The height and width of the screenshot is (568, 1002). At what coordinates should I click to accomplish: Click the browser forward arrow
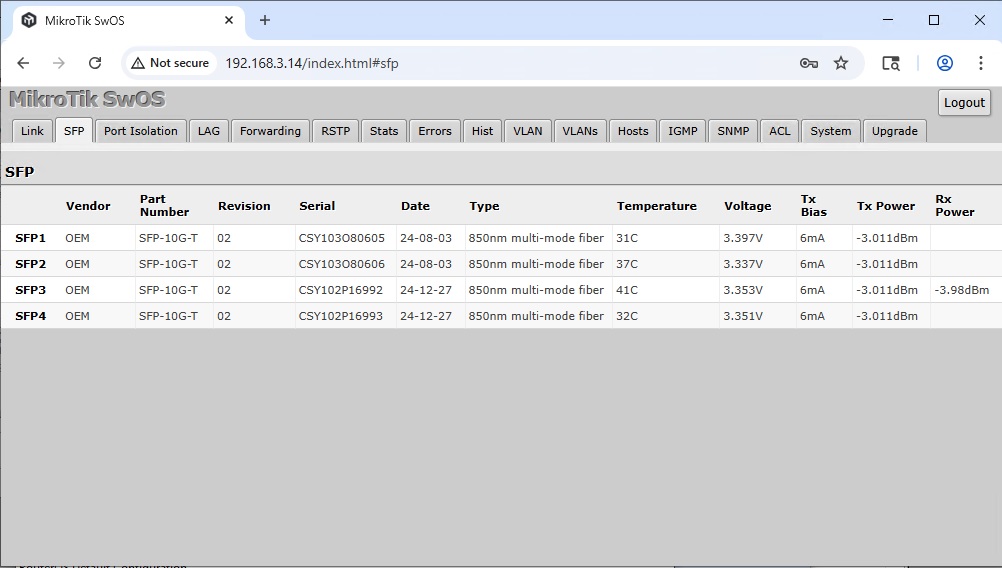[59, 63]
